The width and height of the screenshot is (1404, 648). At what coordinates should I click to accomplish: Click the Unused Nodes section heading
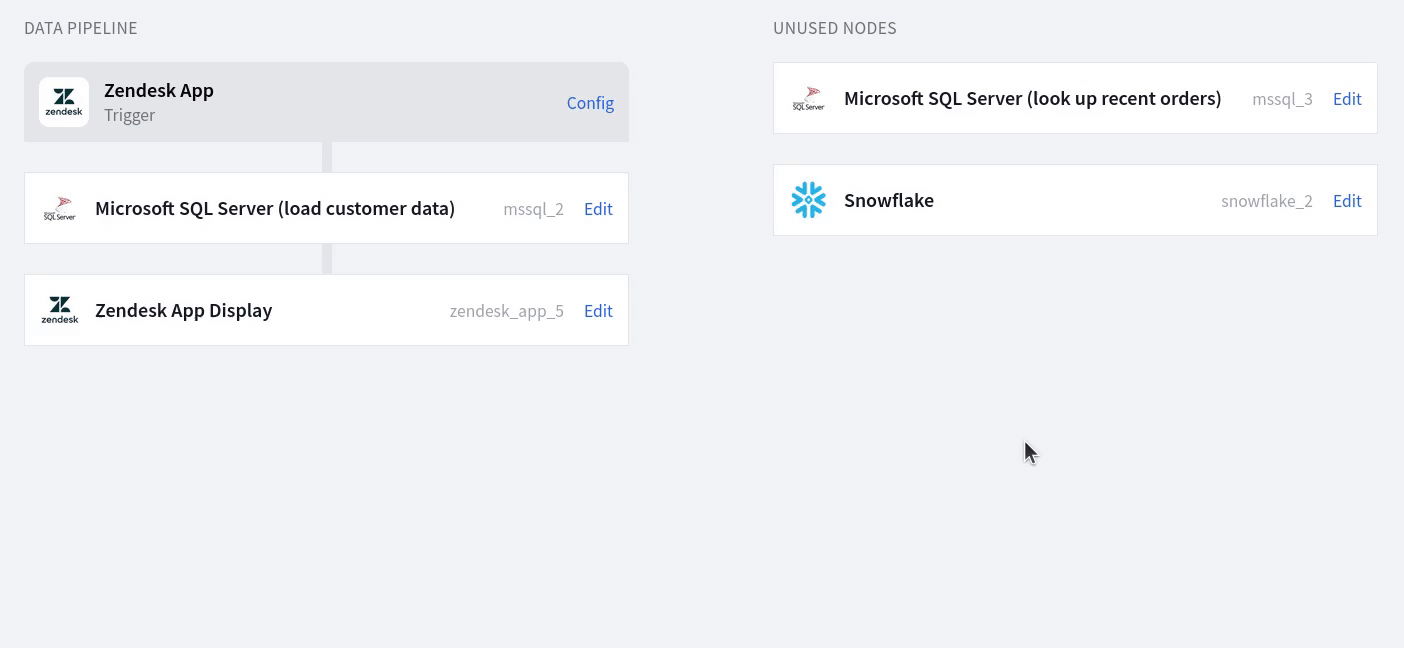click(834, 28)
